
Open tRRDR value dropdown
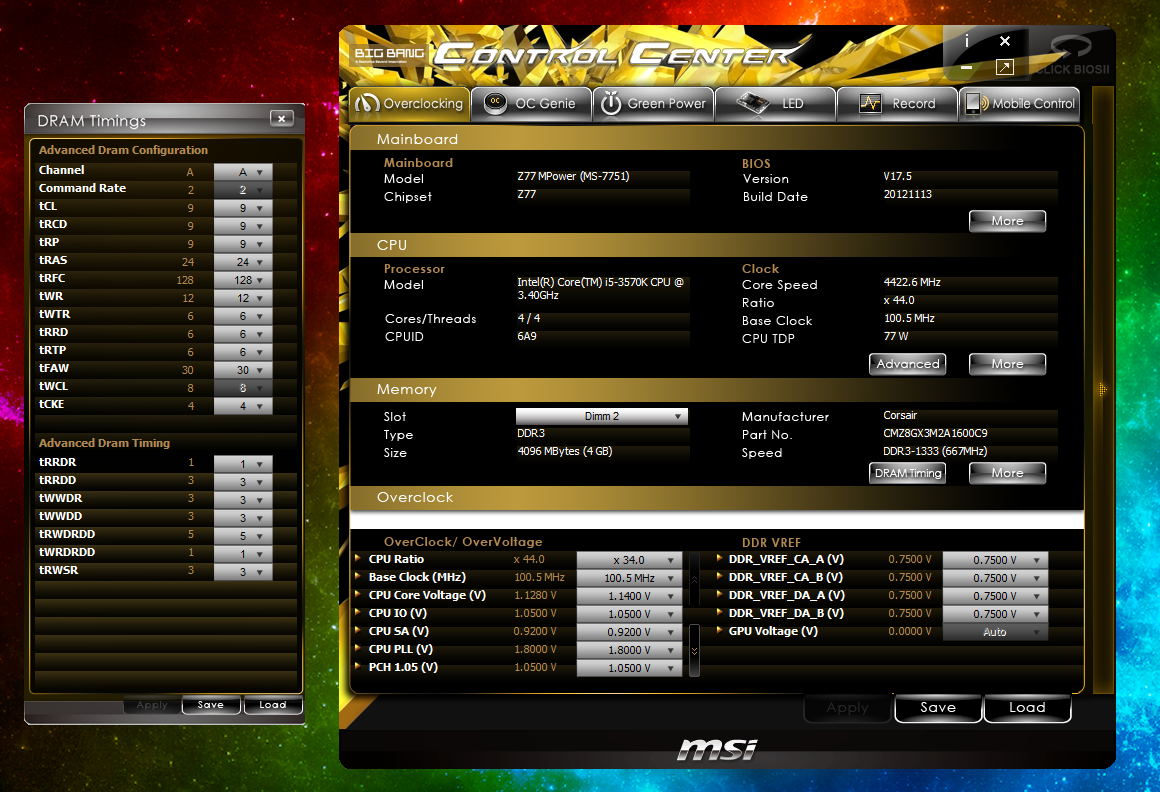point(243,464)
